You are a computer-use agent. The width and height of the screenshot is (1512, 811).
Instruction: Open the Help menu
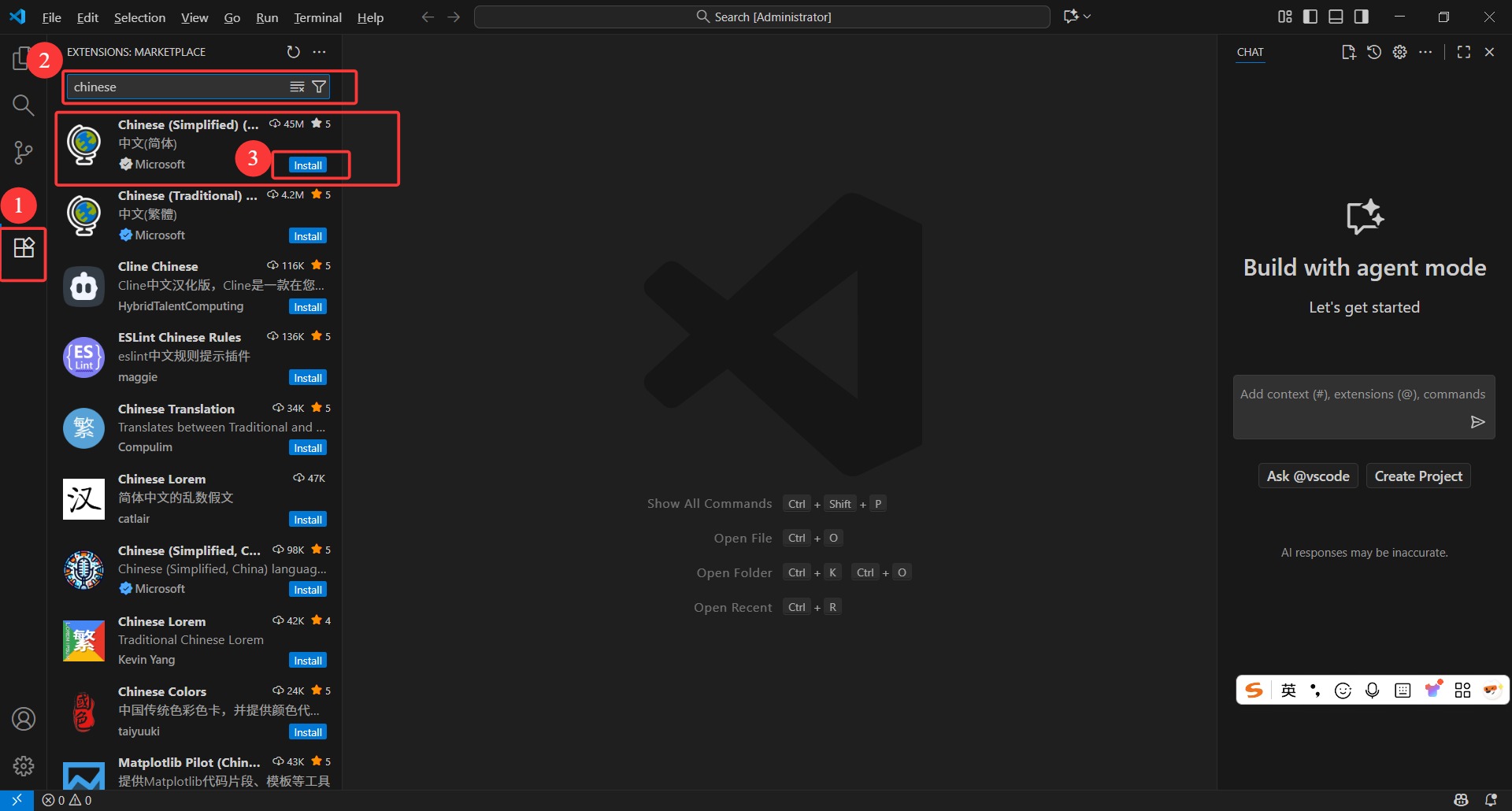(x=370, y=17)
